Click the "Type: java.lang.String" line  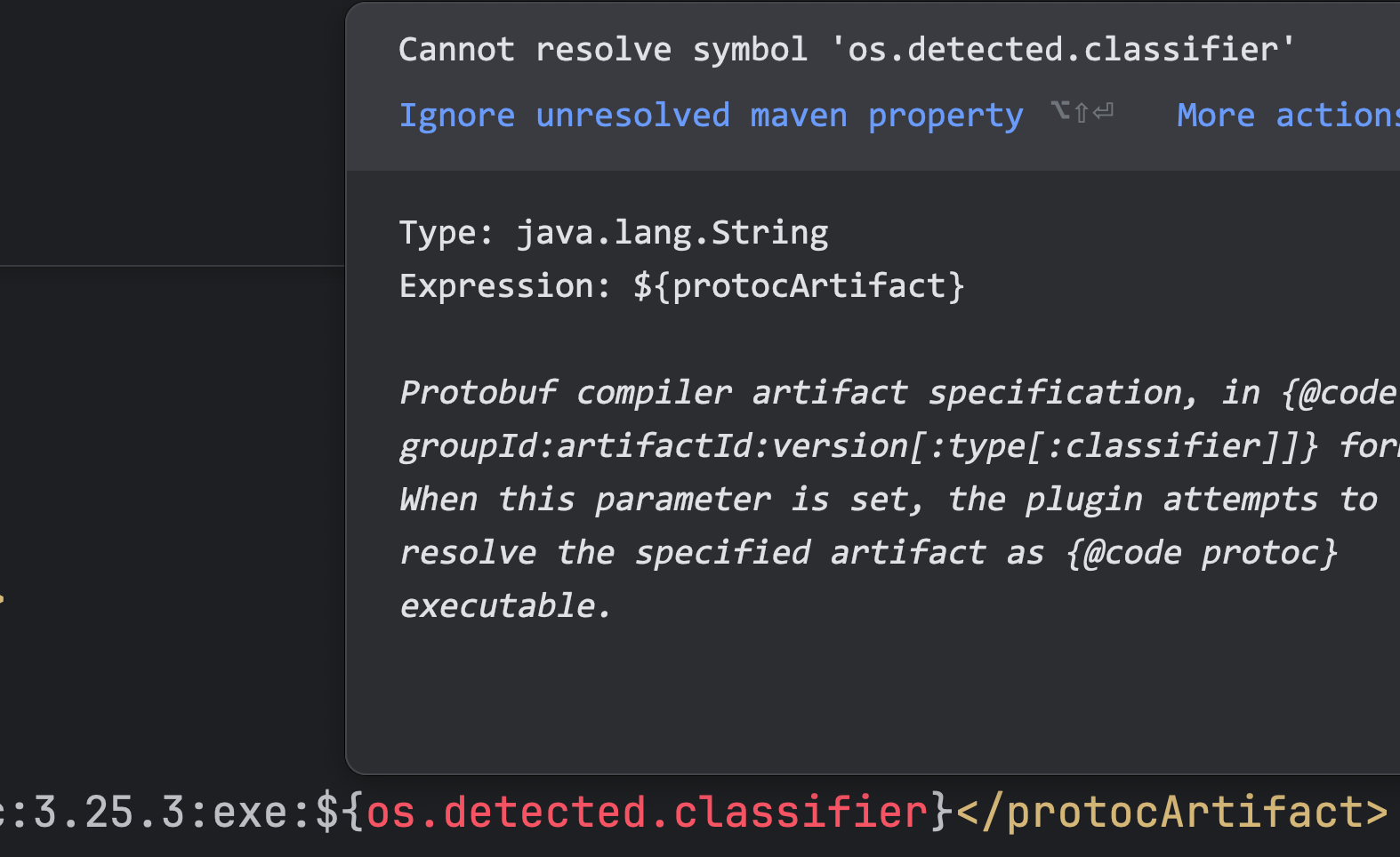[x=614, y=233]
